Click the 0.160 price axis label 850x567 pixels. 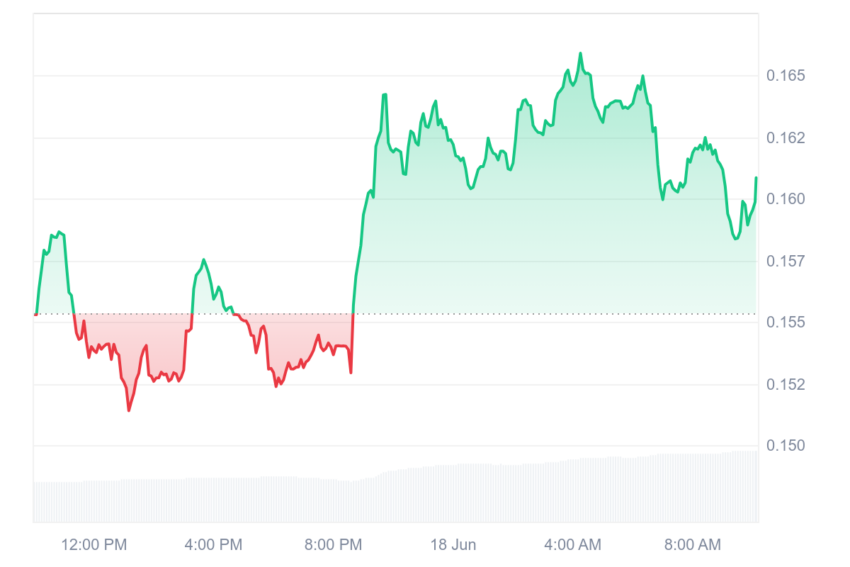point(785,199)
